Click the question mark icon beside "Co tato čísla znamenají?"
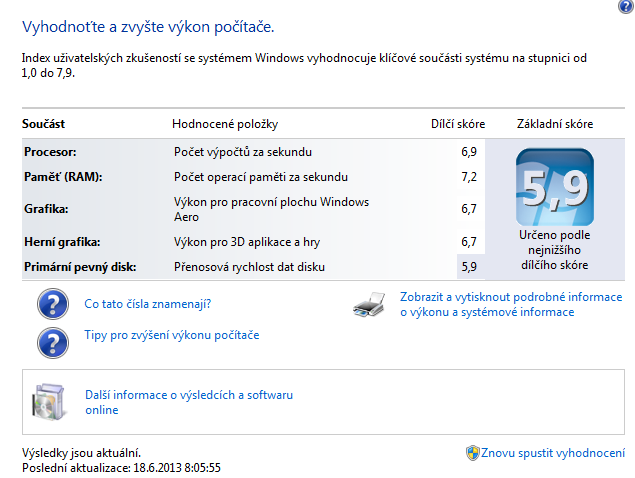 click(x=50, y=304)
